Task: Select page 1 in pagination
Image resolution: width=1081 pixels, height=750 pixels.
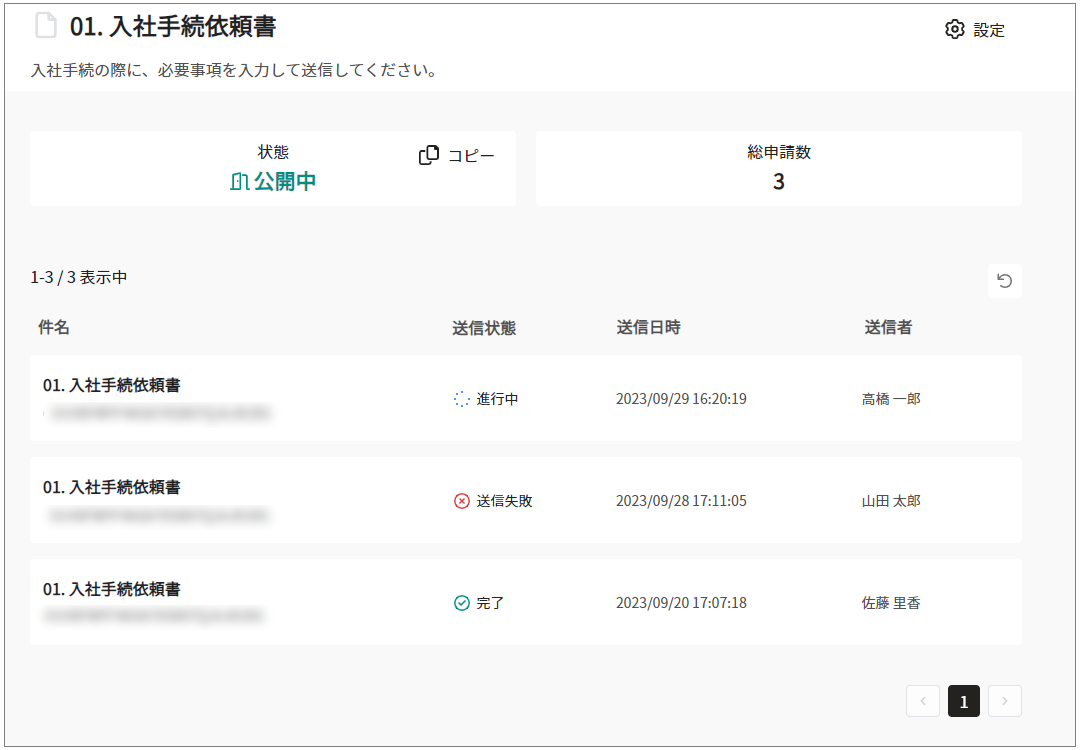Action: [x=963, y=701]
